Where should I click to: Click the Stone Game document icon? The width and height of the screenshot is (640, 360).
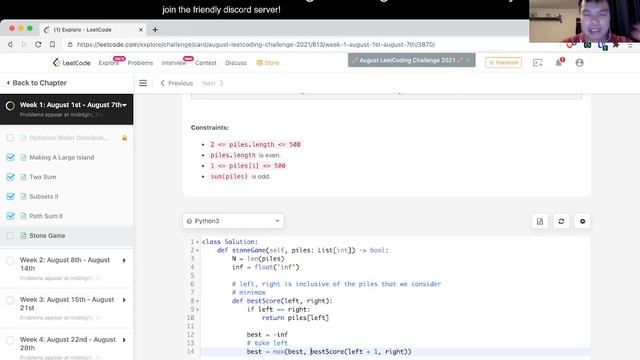tap(23, 236)
